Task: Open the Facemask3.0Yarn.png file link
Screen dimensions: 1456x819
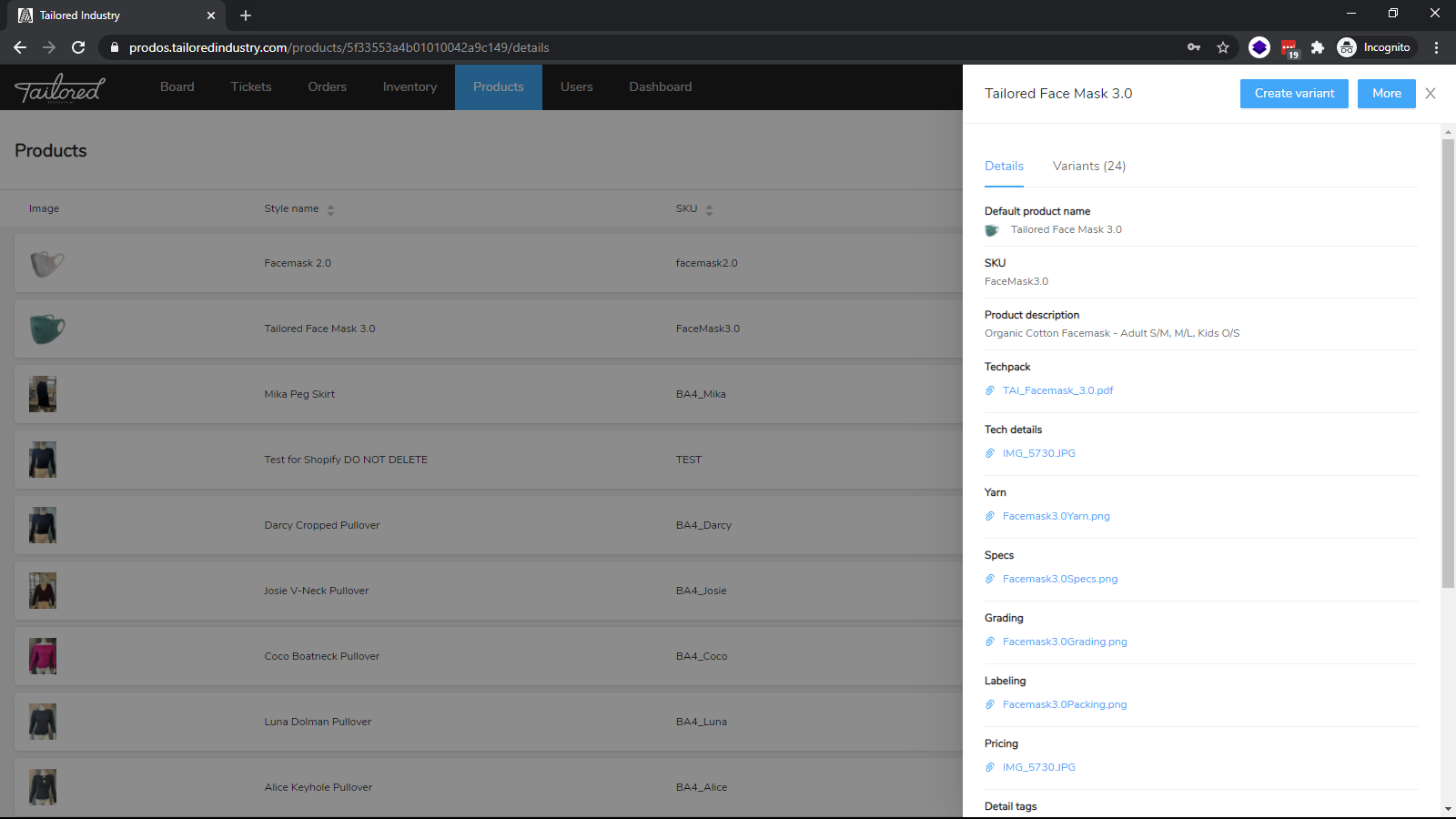Action: pos(1057,516)
